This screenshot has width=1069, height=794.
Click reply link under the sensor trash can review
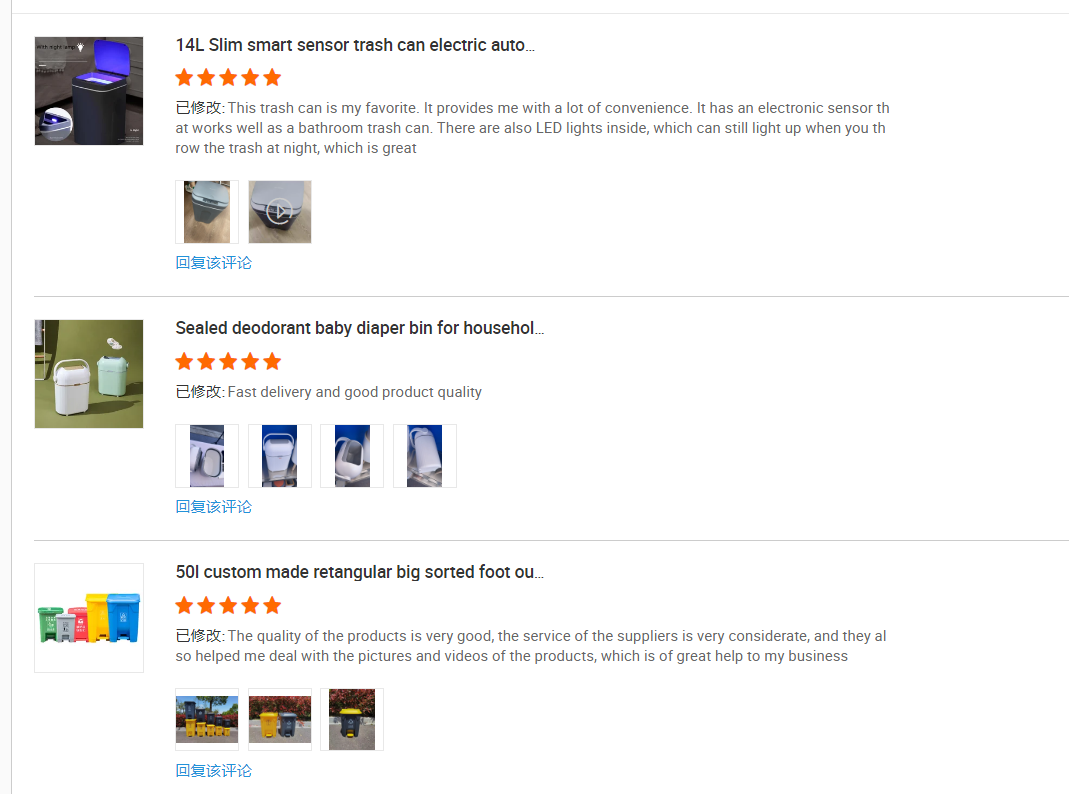(x=213, y=262)
